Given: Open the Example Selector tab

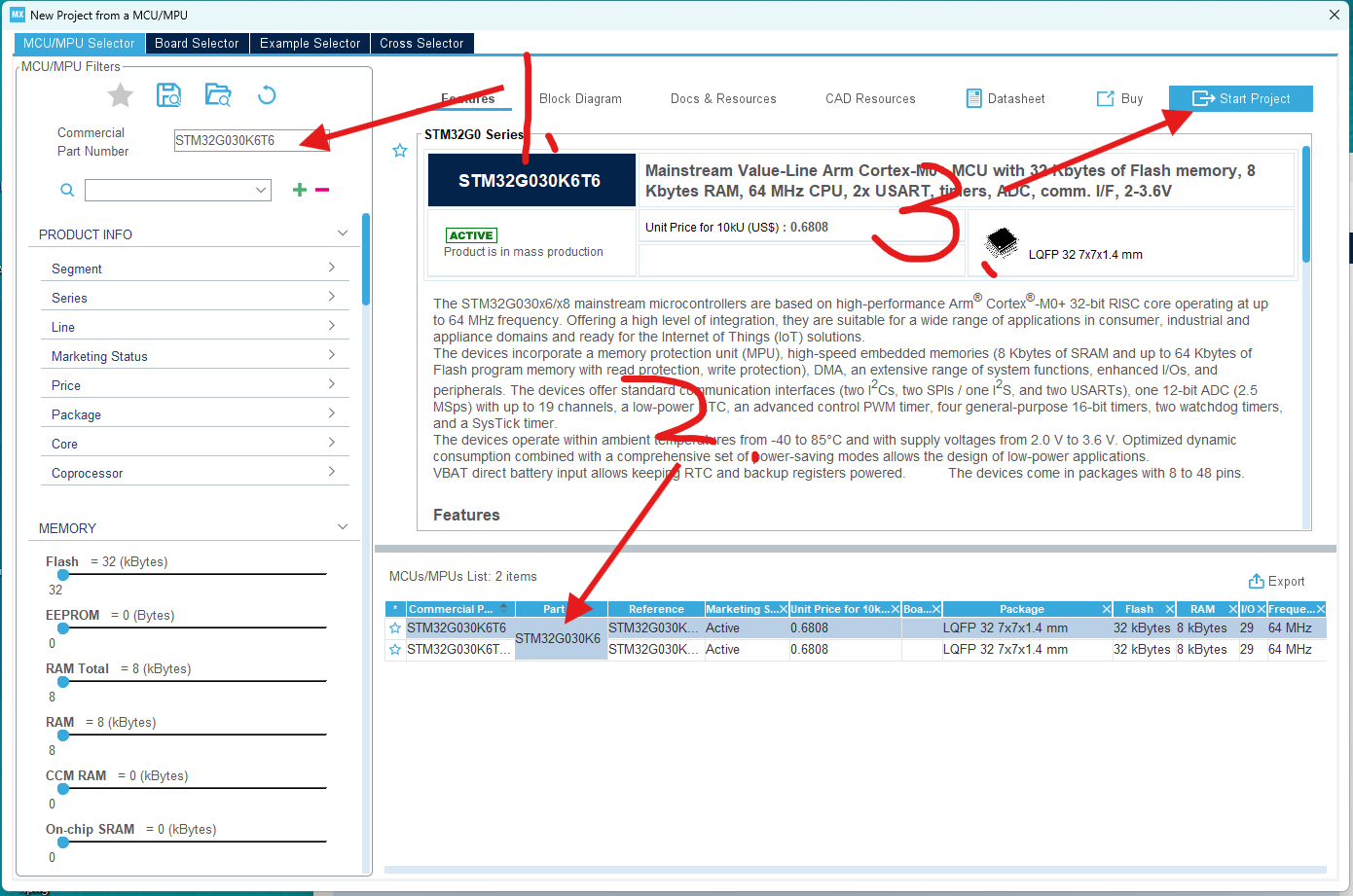Looking at the screenshot, I should 311,43.
